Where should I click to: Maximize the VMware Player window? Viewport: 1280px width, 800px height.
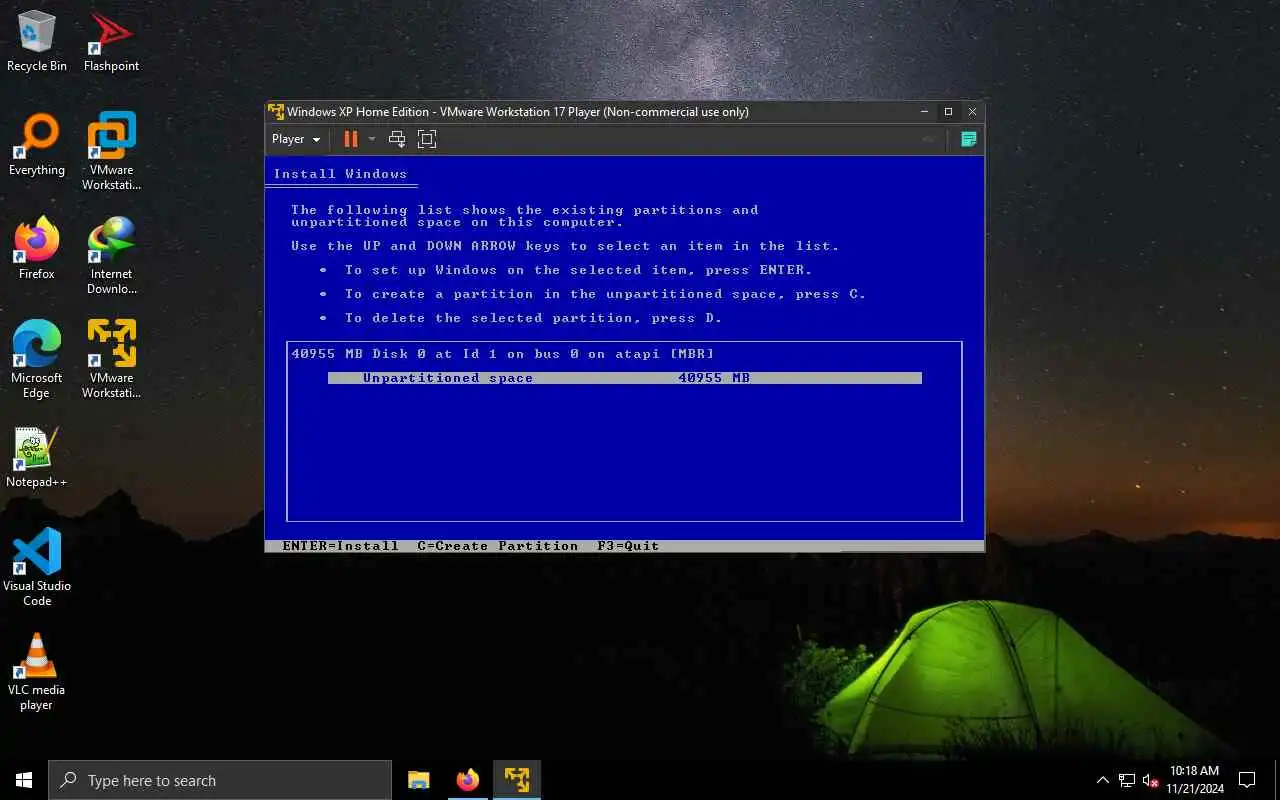tap(948, 112)
